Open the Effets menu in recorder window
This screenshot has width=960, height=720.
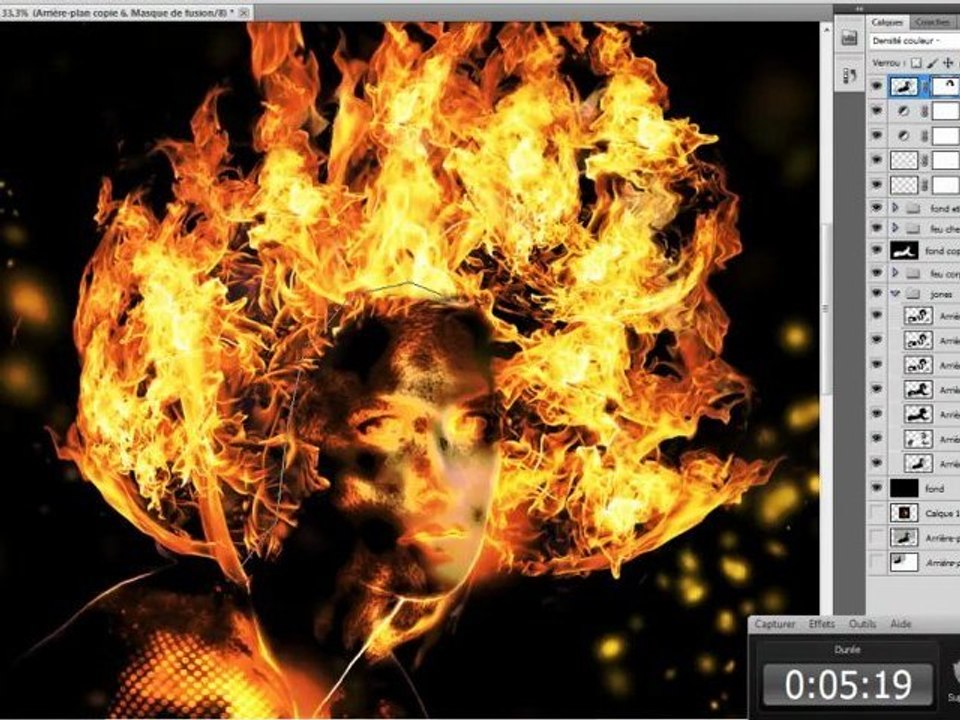822,624
